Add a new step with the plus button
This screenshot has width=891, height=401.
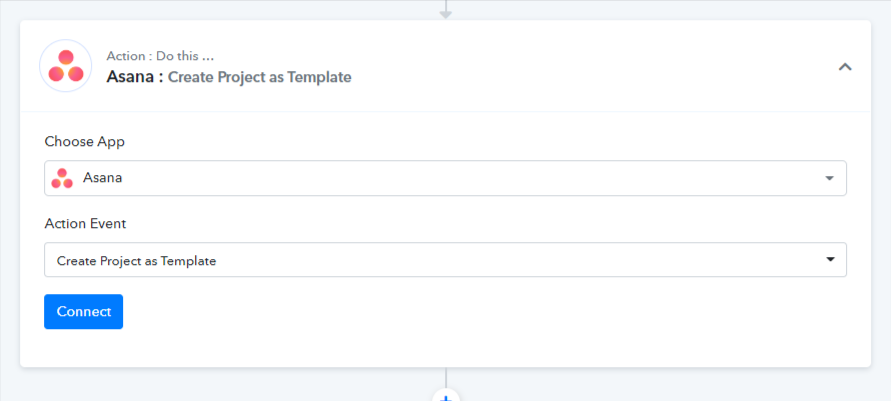(446, 396)
